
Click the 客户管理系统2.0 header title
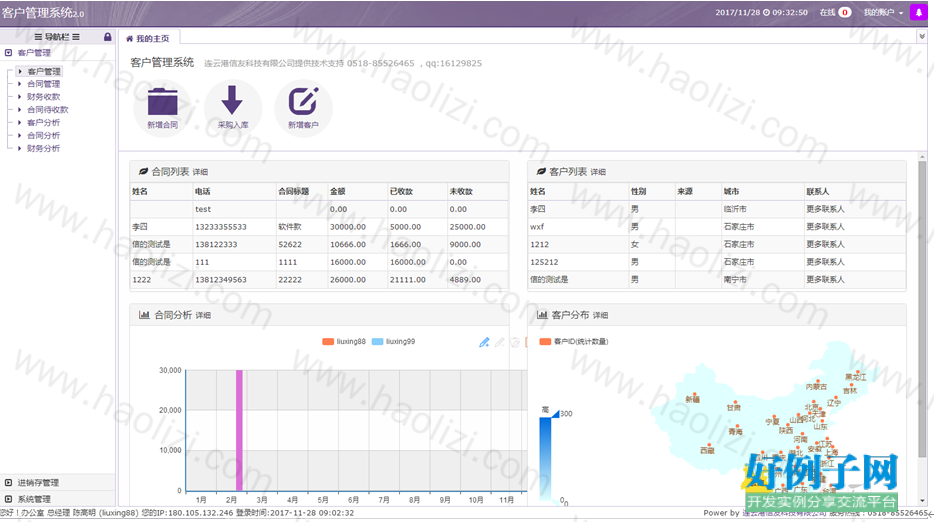coord(43,13)
